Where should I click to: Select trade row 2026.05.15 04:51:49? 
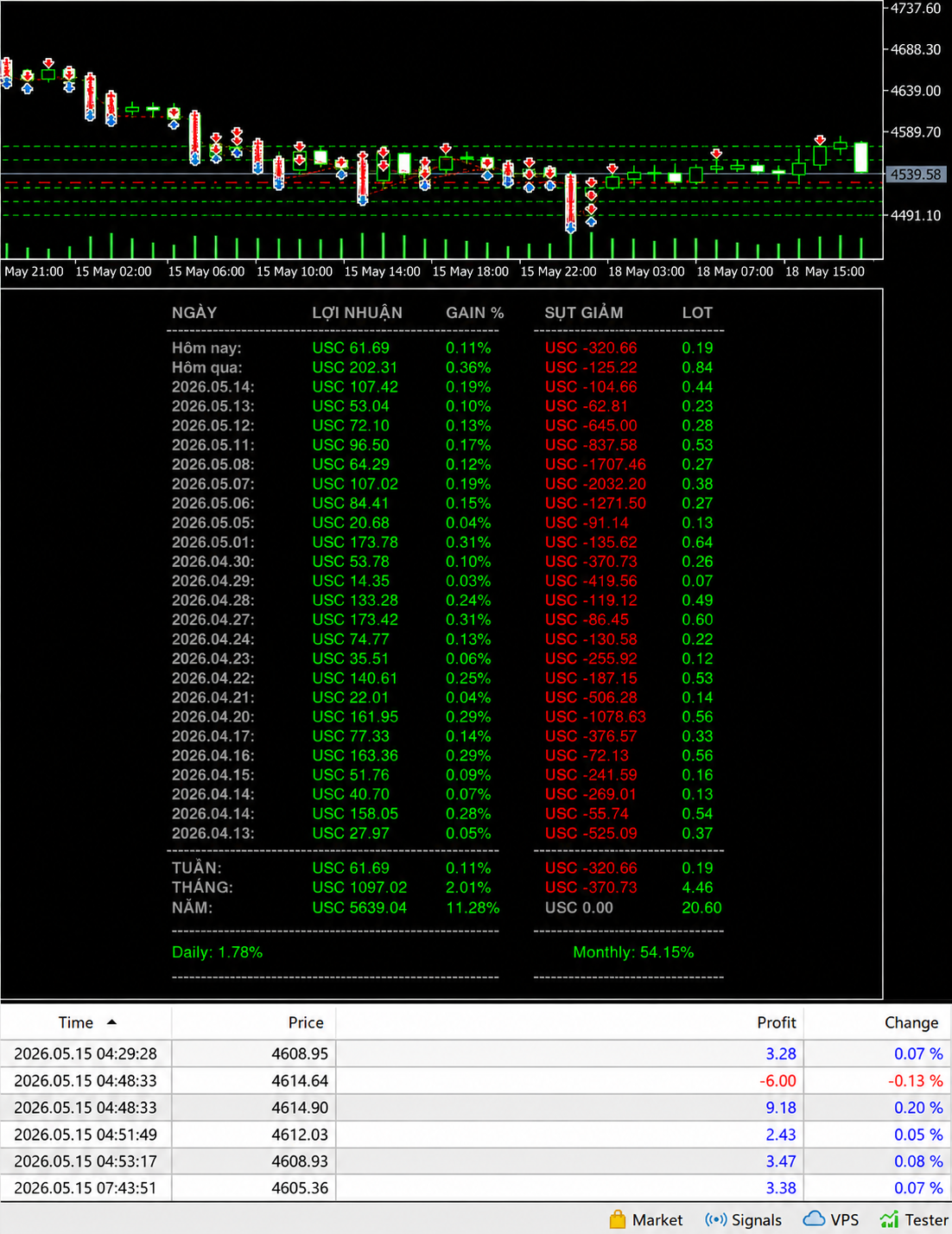coord(475,1134)
